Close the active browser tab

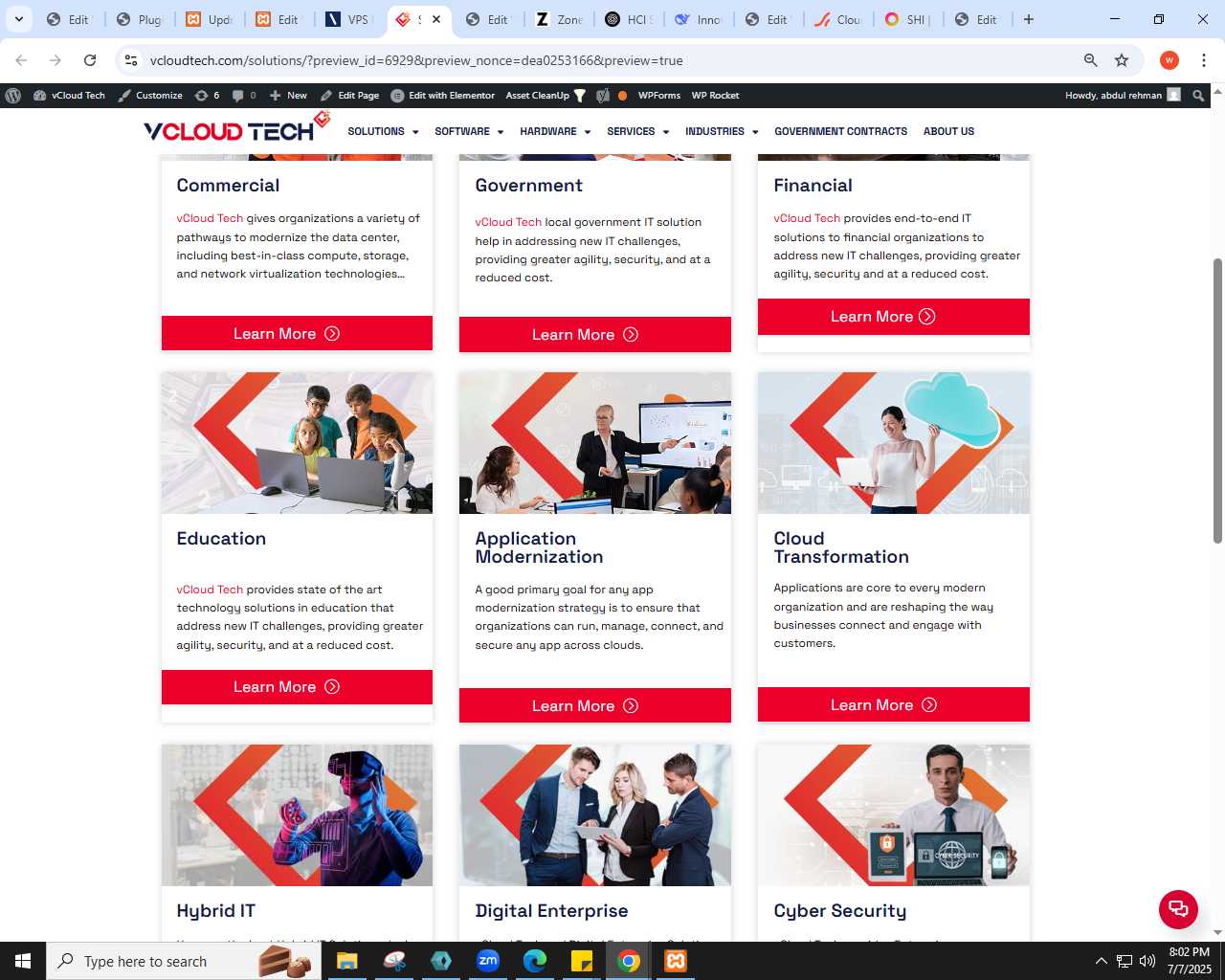coord(436,19)
